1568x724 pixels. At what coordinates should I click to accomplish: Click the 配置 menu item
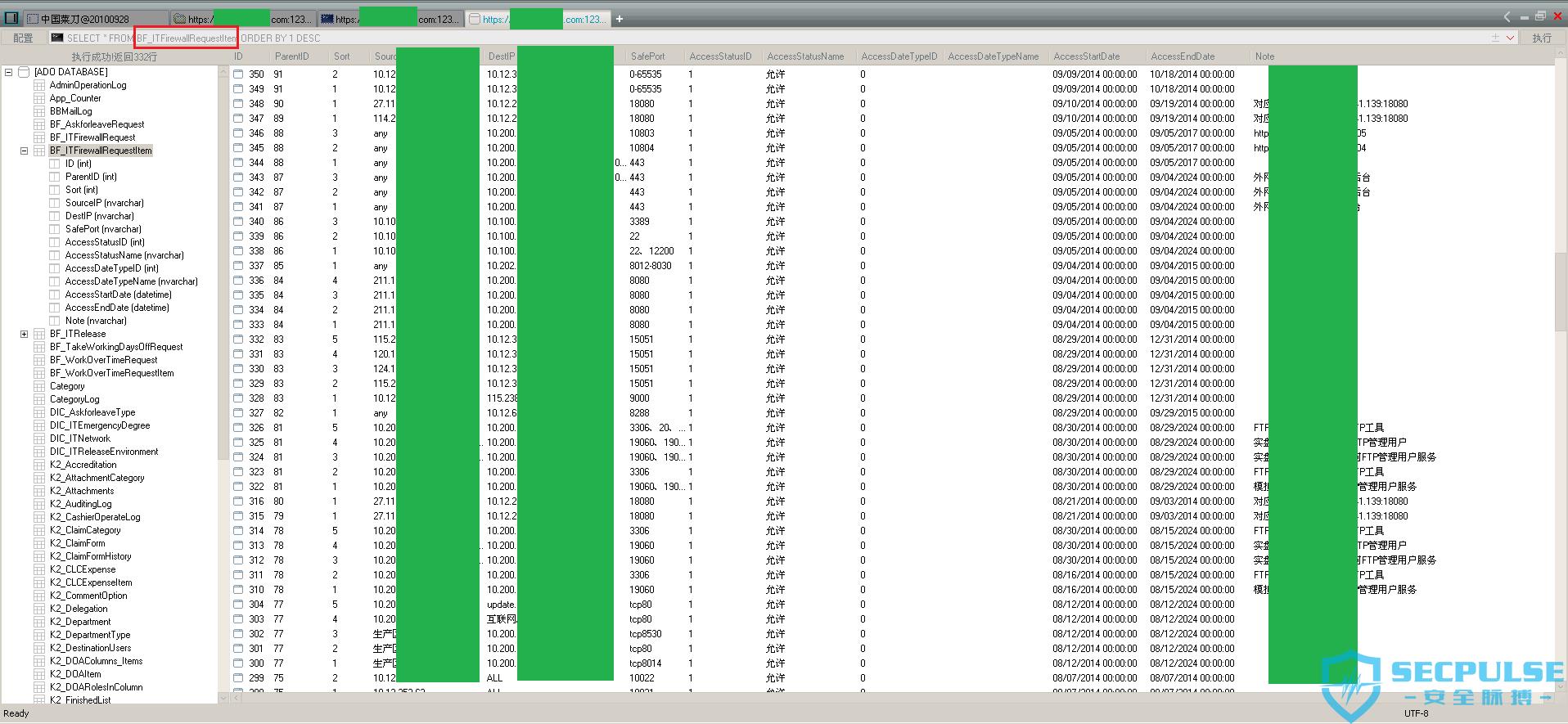click(x=23, y=38)
